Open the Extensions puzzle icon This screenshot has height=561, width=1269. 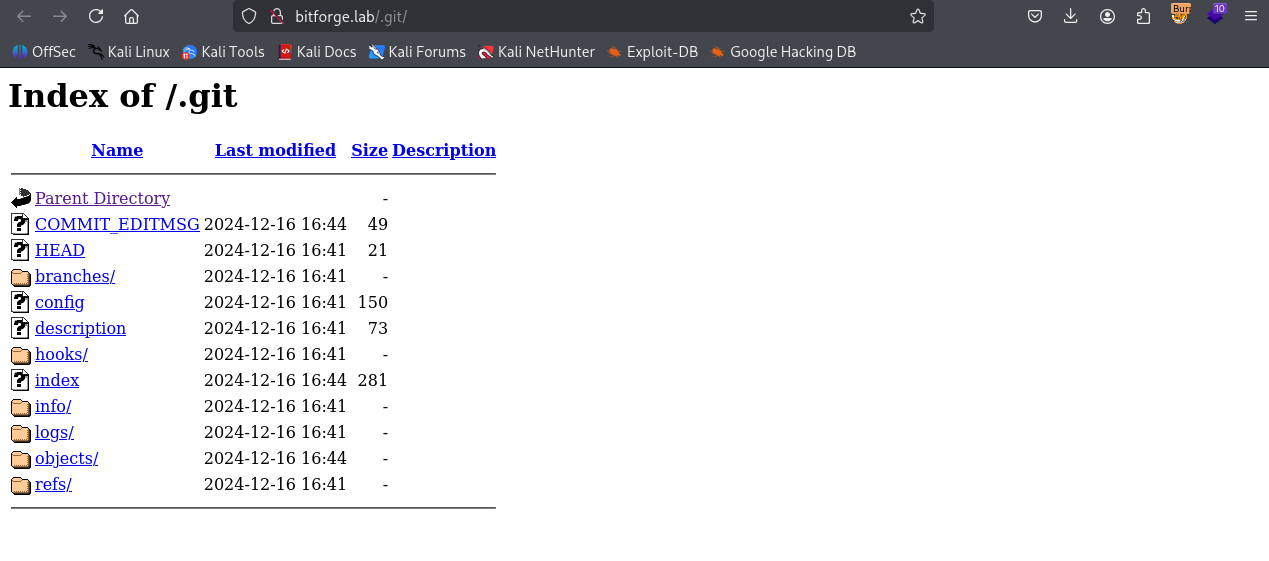(1143, 16)
